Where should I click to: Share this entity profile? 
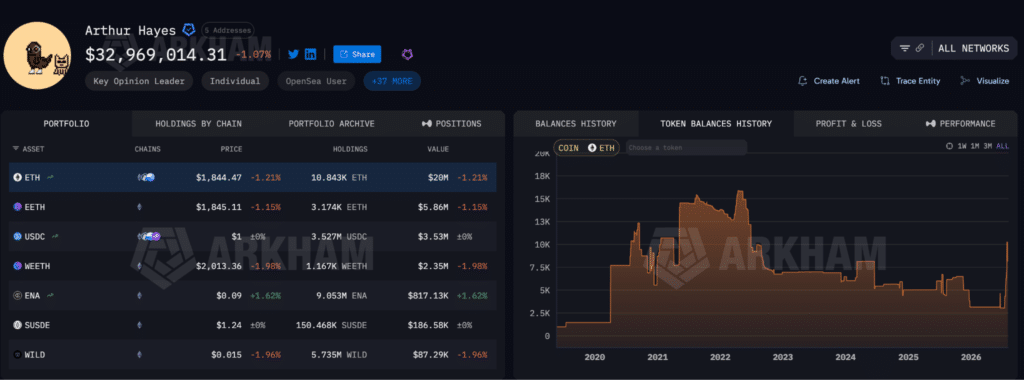point(357,54)
